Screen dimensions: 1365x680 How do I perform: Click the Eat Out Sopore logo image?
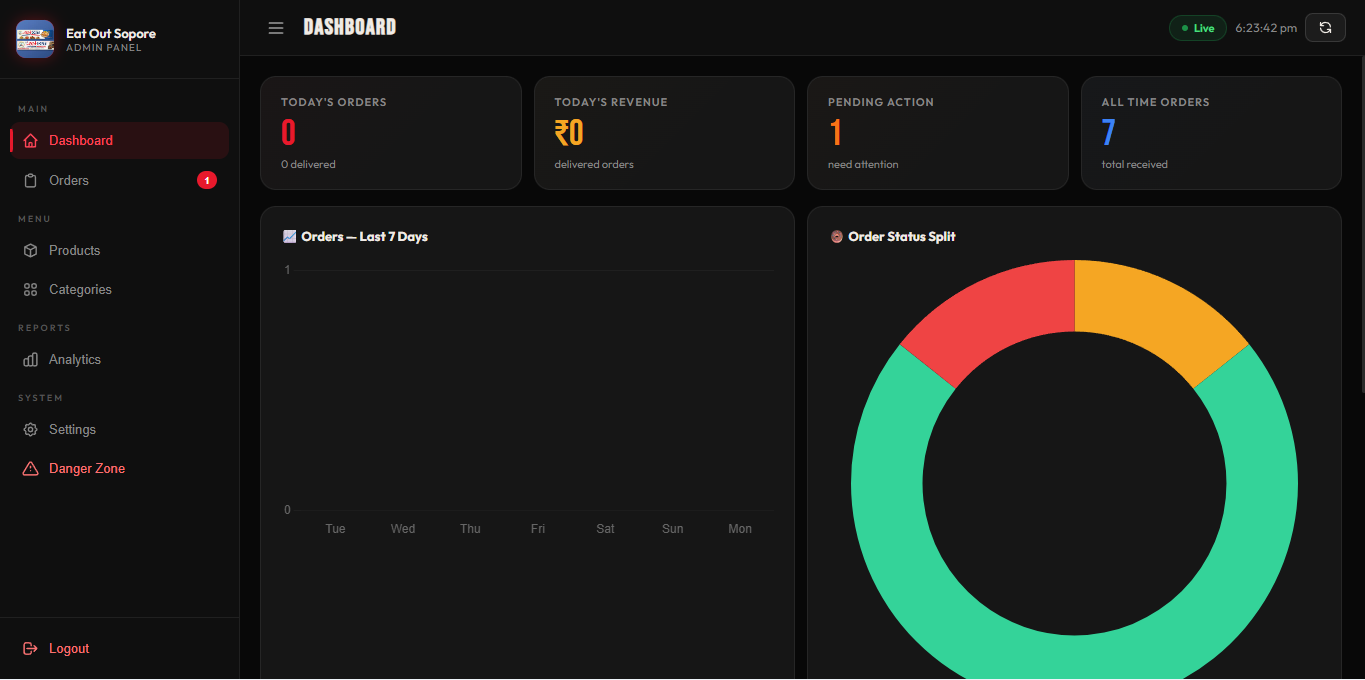35,39
